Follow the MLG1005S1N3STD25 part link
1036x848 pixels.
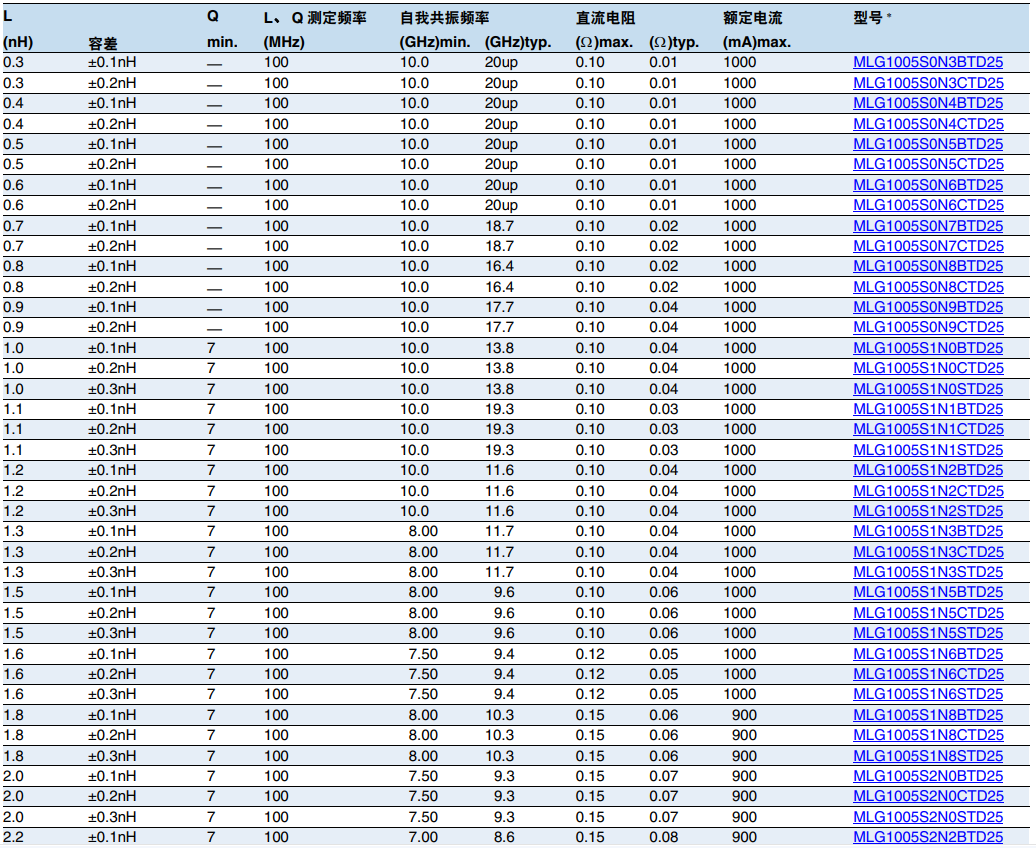(928, 572)
